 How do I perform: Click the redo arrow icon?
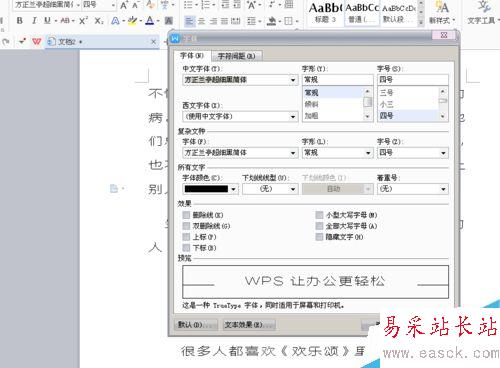[6, 42]
